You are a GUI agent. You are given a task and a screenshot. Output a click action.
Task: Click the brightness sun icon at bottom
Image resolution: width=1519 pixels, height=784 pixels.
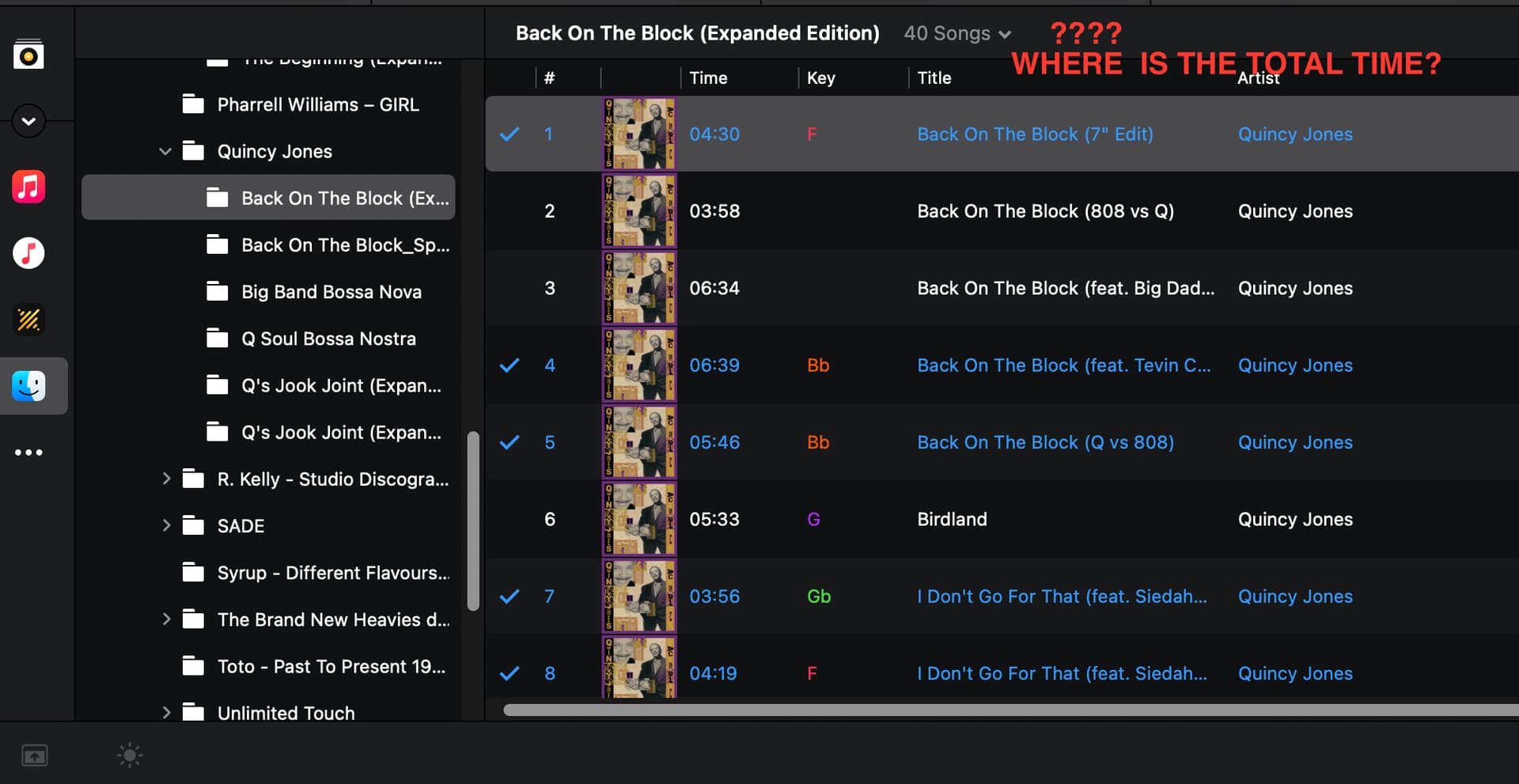(130, 756)
